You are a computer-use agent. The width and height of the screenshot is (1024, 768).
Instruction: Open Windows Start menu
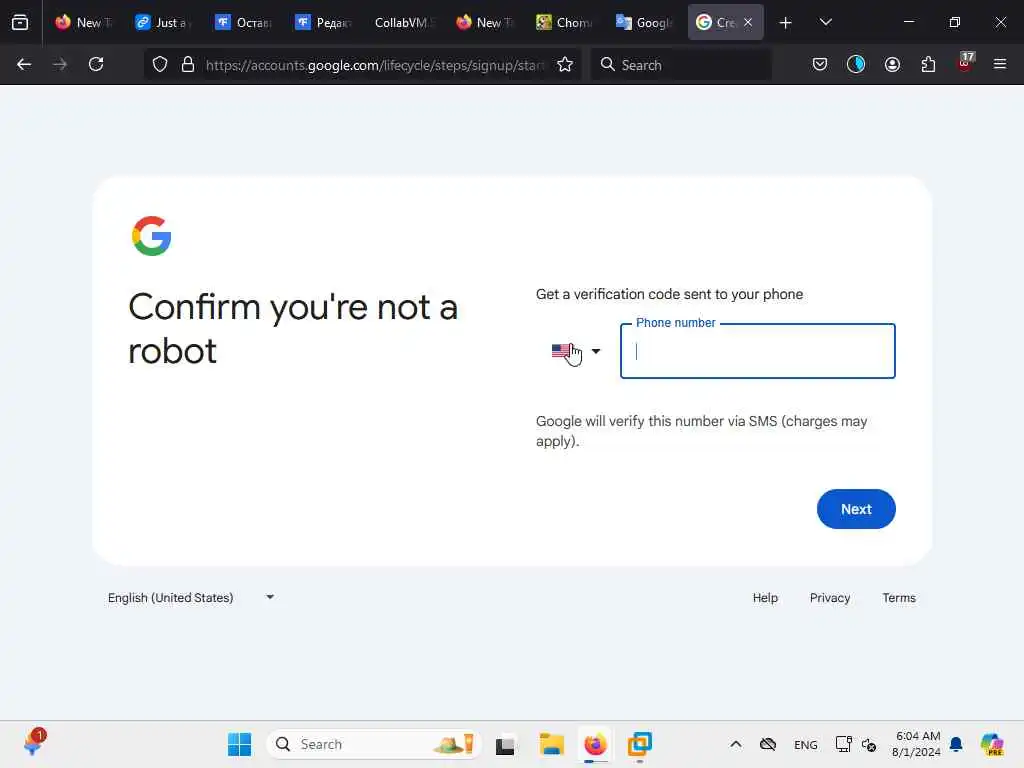tap(239, 744)
